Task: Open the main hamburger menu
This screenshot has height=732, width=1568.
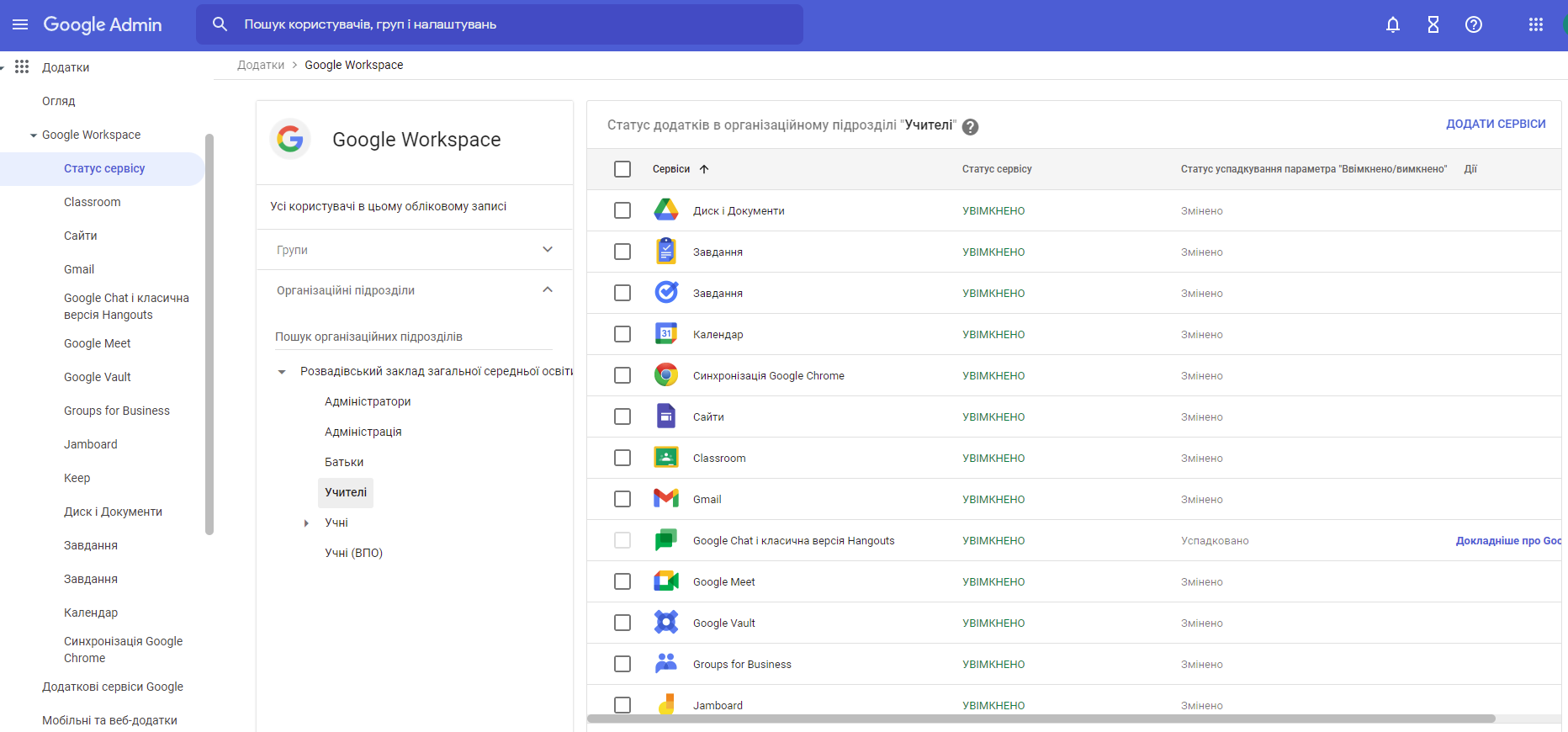Action: (x=20, y=24)
